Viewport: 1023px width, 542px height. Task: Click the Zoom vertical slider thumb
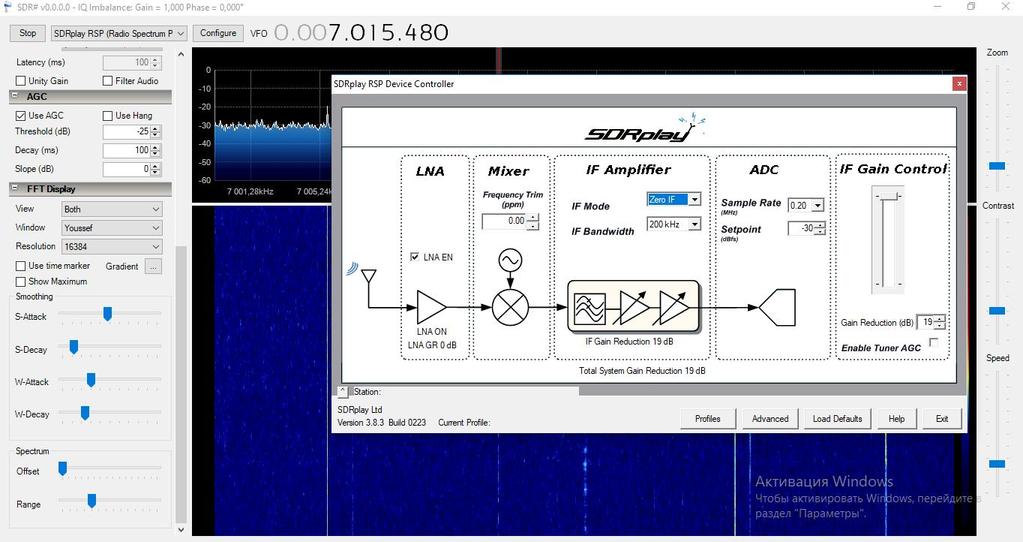[x=997, y=166]
